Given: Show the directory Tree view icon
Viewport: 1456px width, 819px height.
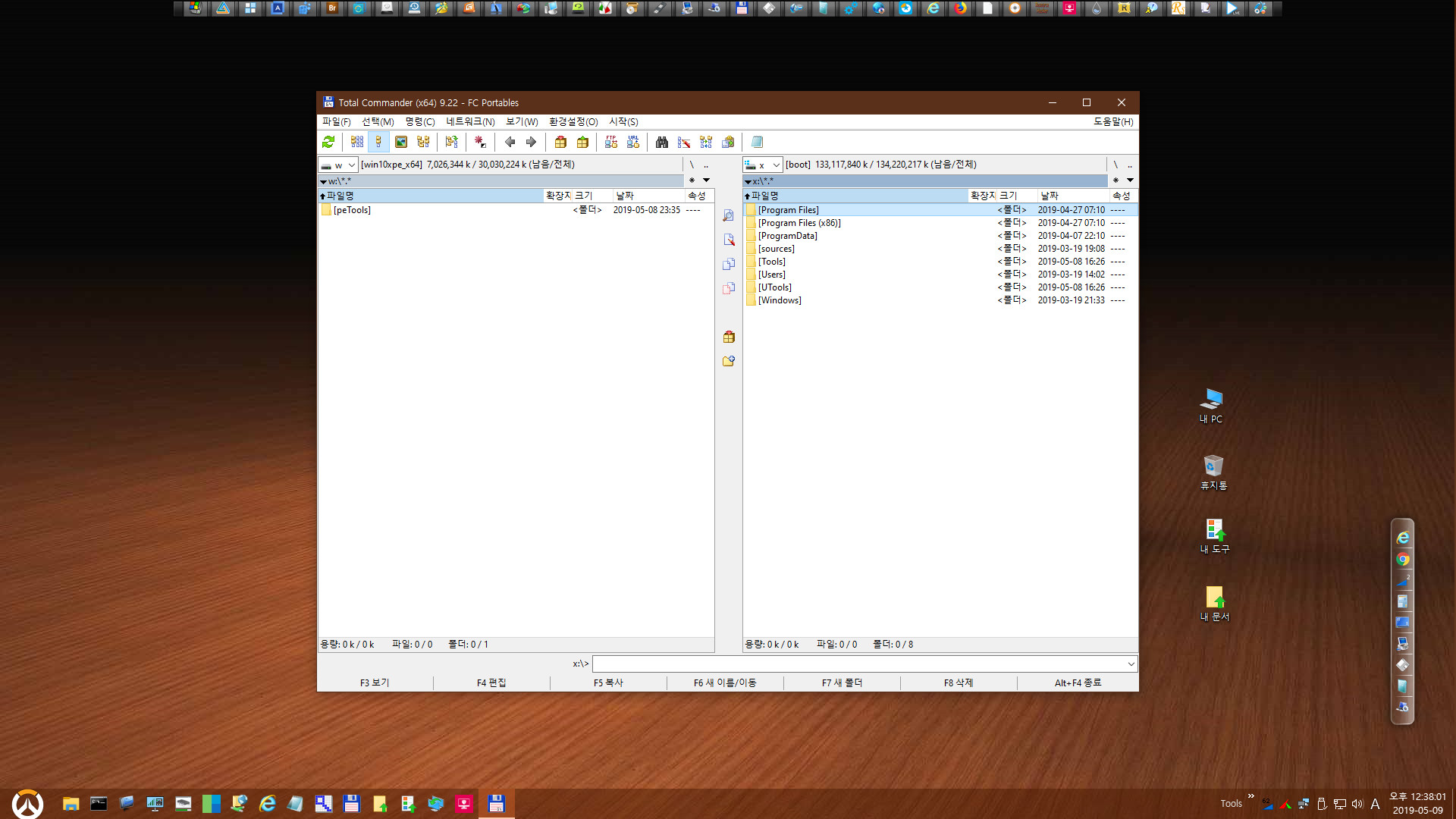Looking at the screenshot, I should (x=423, y=142).
